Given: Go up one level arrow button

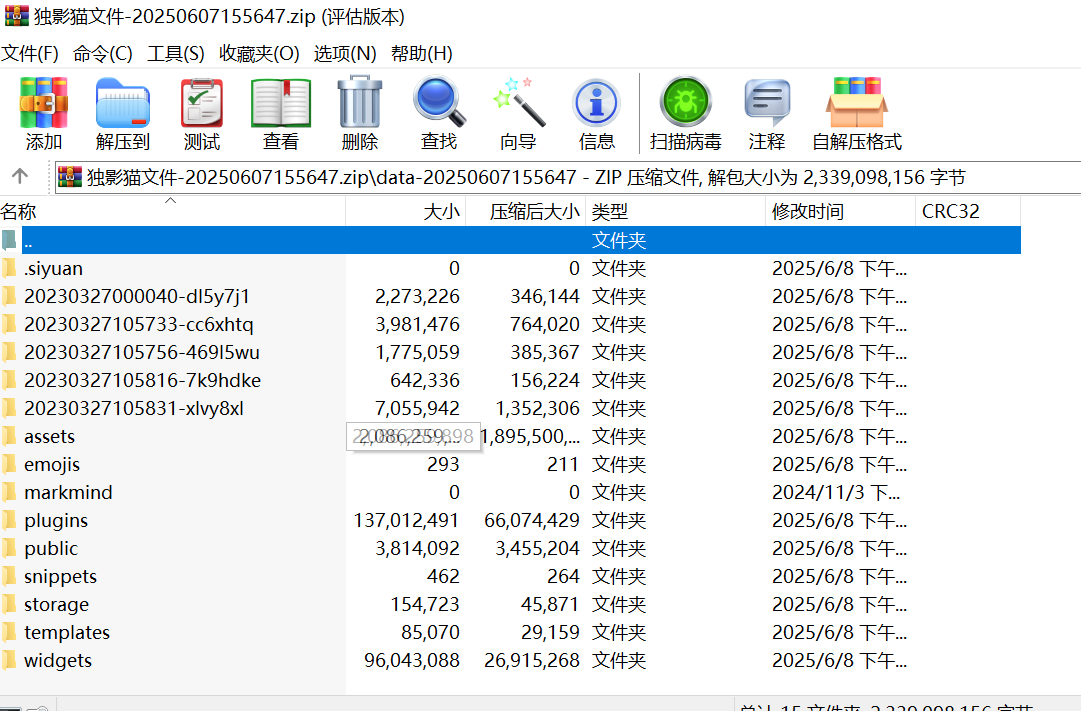Looking at the screenshot, I should click(20, 177).
